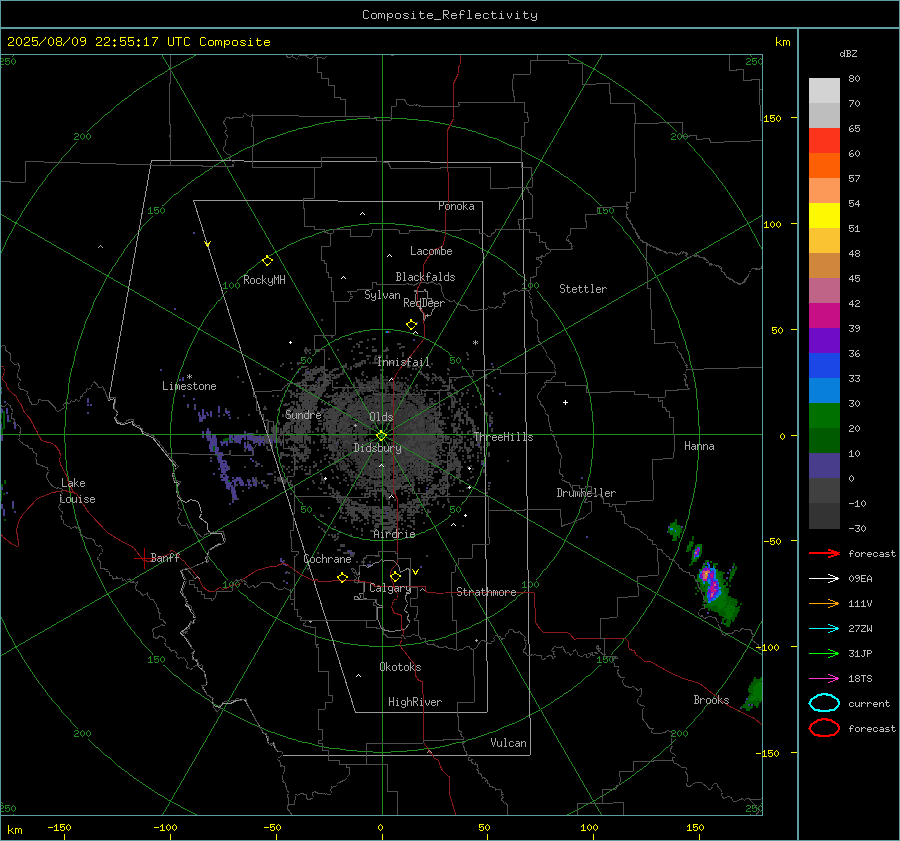Click the green echo patch next to Brooks
The image size is (900, 841).
tap(754, 693)
